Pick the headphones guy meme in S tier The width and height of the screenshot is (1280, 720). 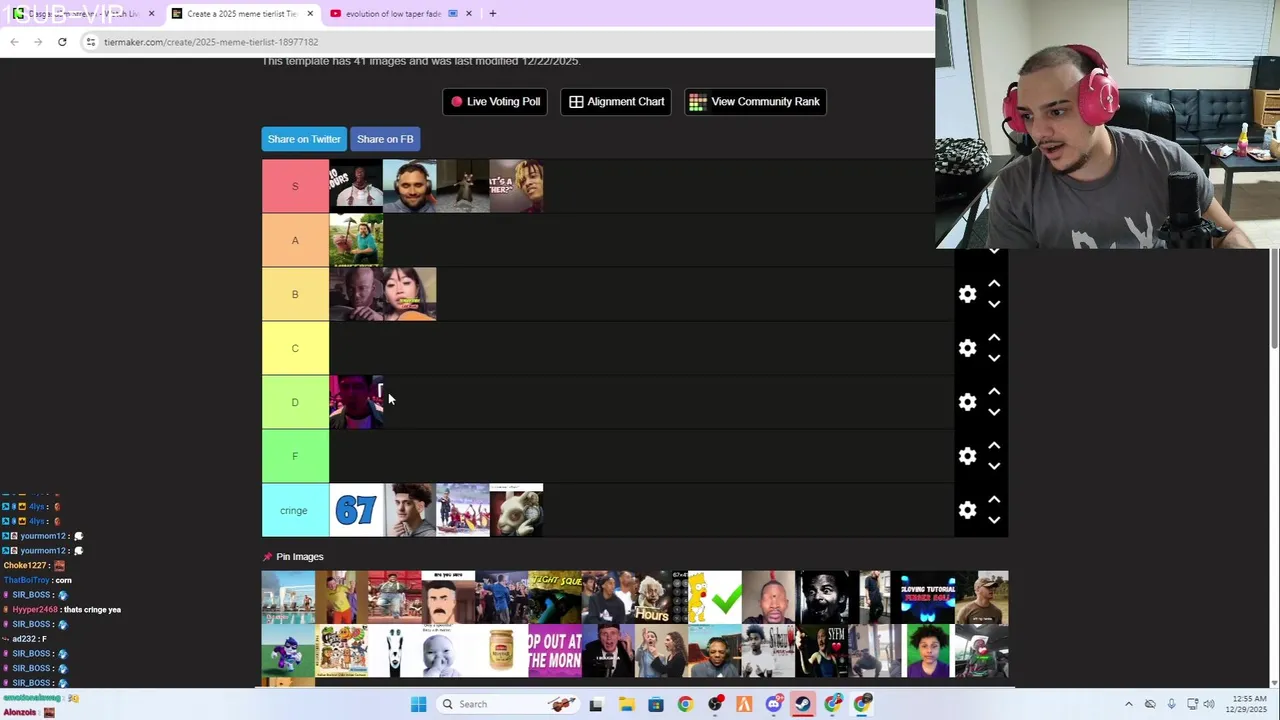(x=410, y=186)
